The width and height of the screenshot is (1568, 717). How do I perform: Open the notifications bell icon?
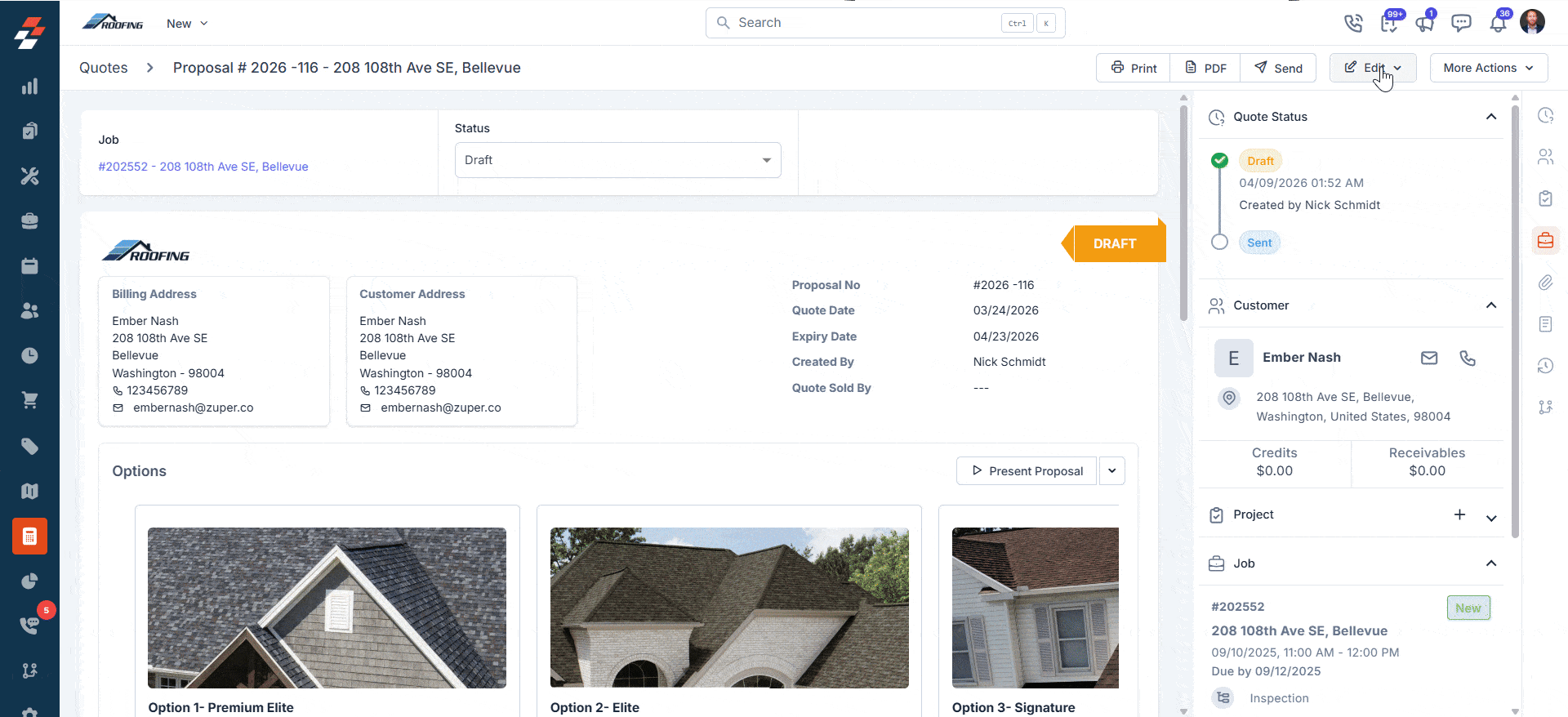pos(1498,23)
